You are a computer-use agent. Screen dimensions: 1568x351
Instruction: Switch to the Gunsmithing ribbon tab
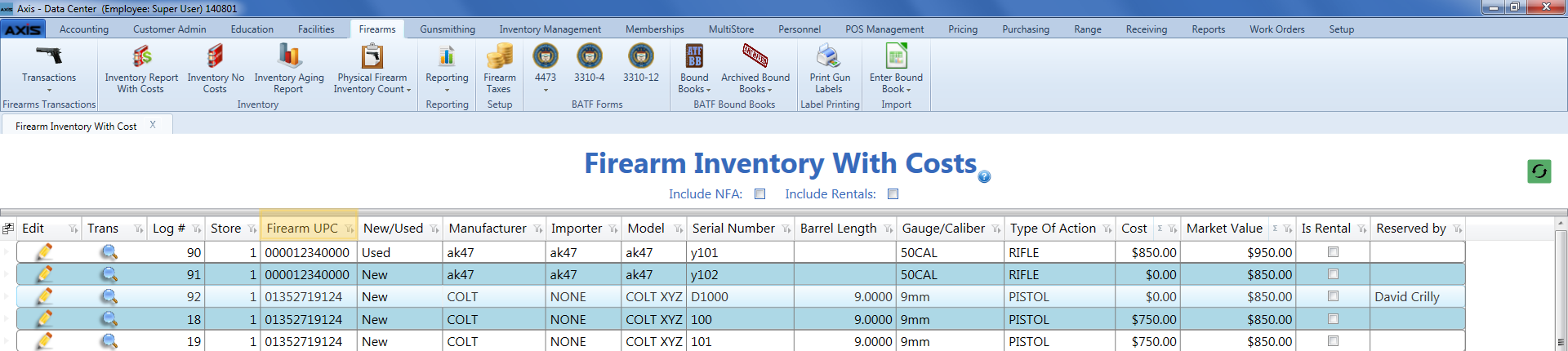pyautogui.click(x=448, y=29)
